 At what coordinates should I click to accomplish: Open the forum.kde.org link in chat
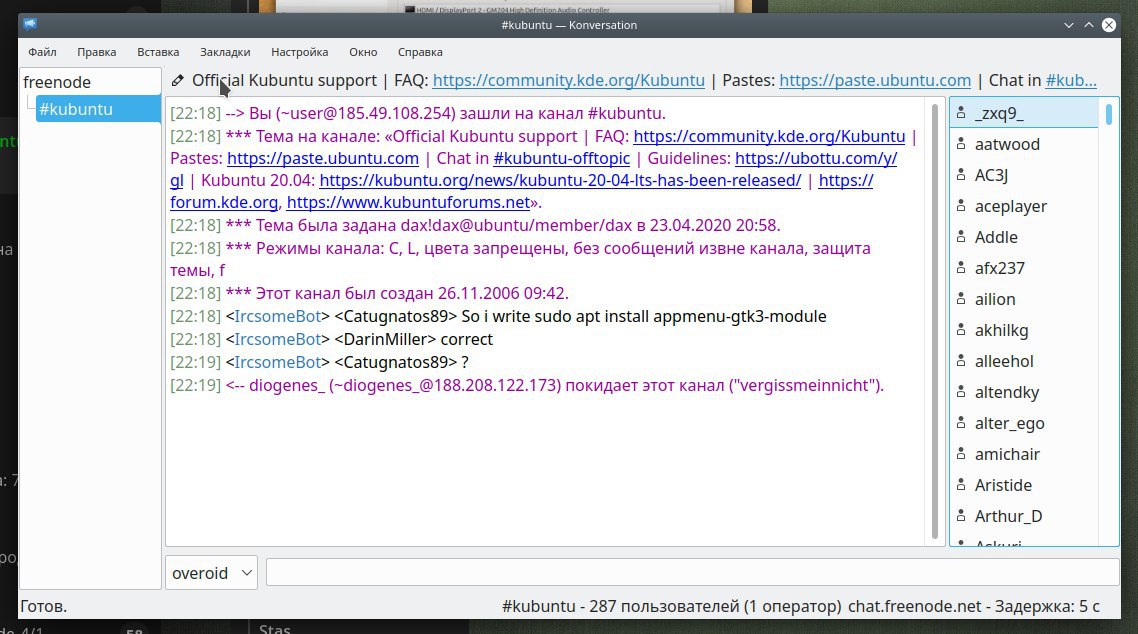(x=224, y=202)
